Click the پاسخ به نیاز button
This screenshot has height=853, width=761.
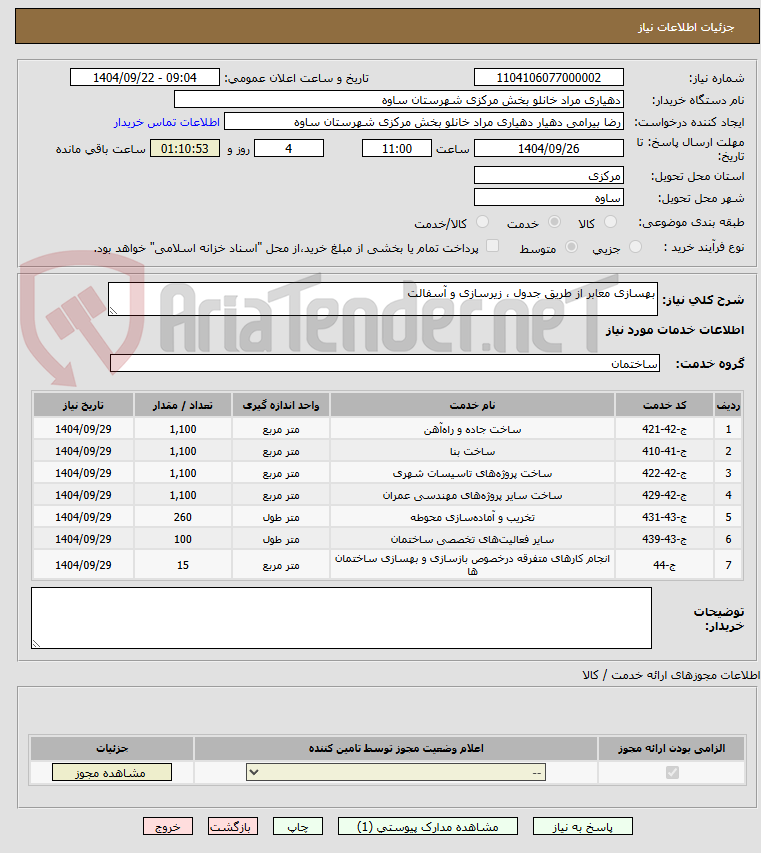583,826
